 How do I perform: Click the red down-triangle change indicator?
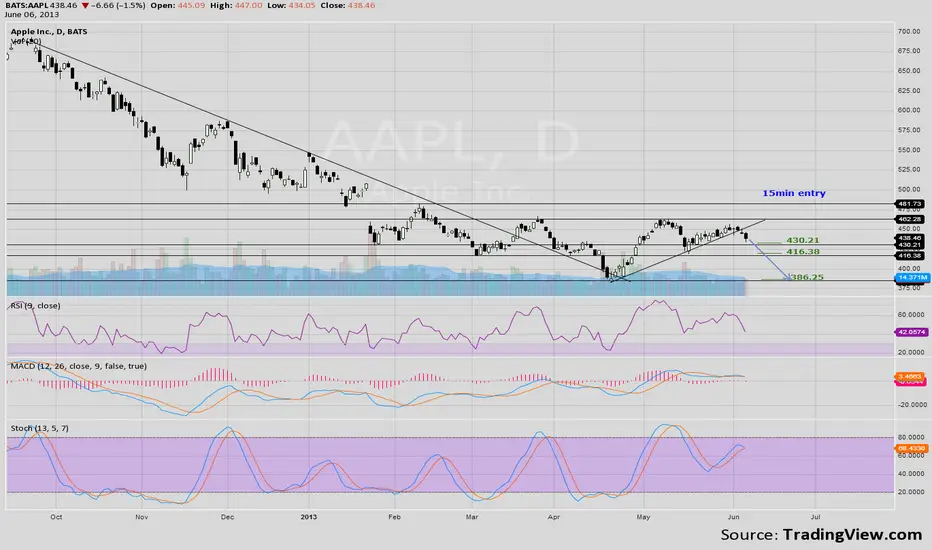click(86, 5)
